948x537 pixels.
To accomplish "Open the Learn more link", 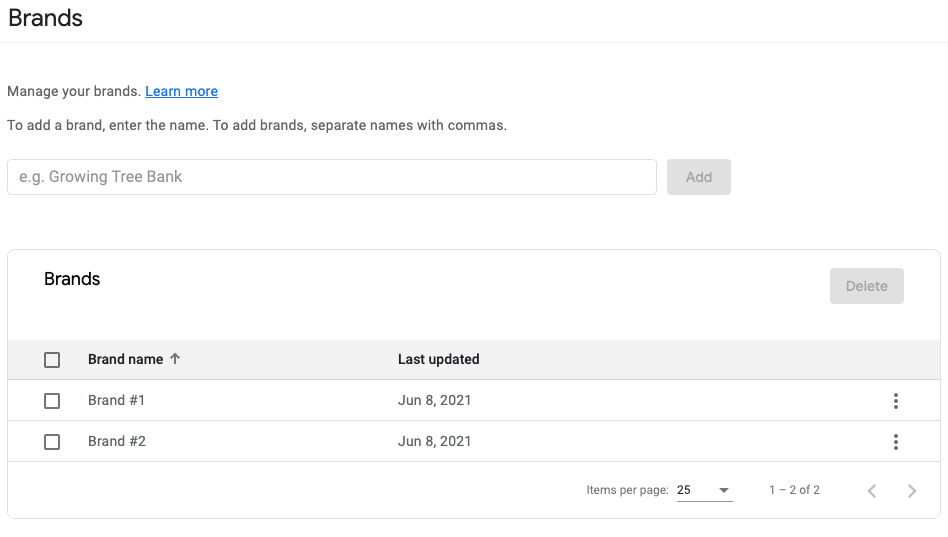I will 181,91.
